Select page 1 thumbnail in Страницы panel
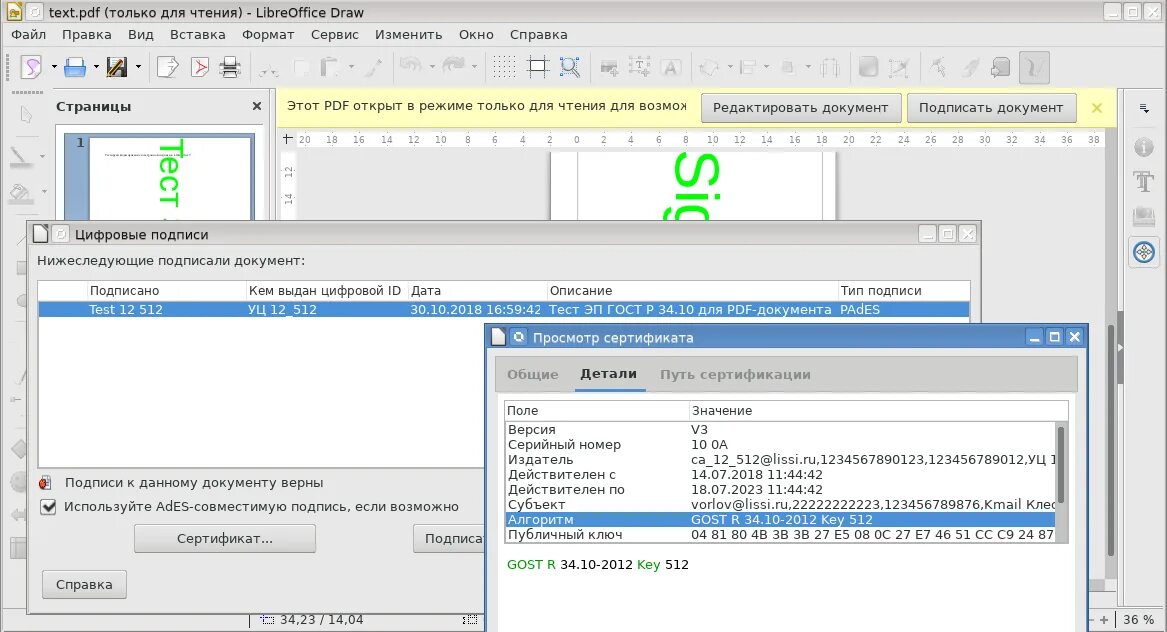Screen dimensions: 1167x632 pyautogui.click(x=170, y=177)
